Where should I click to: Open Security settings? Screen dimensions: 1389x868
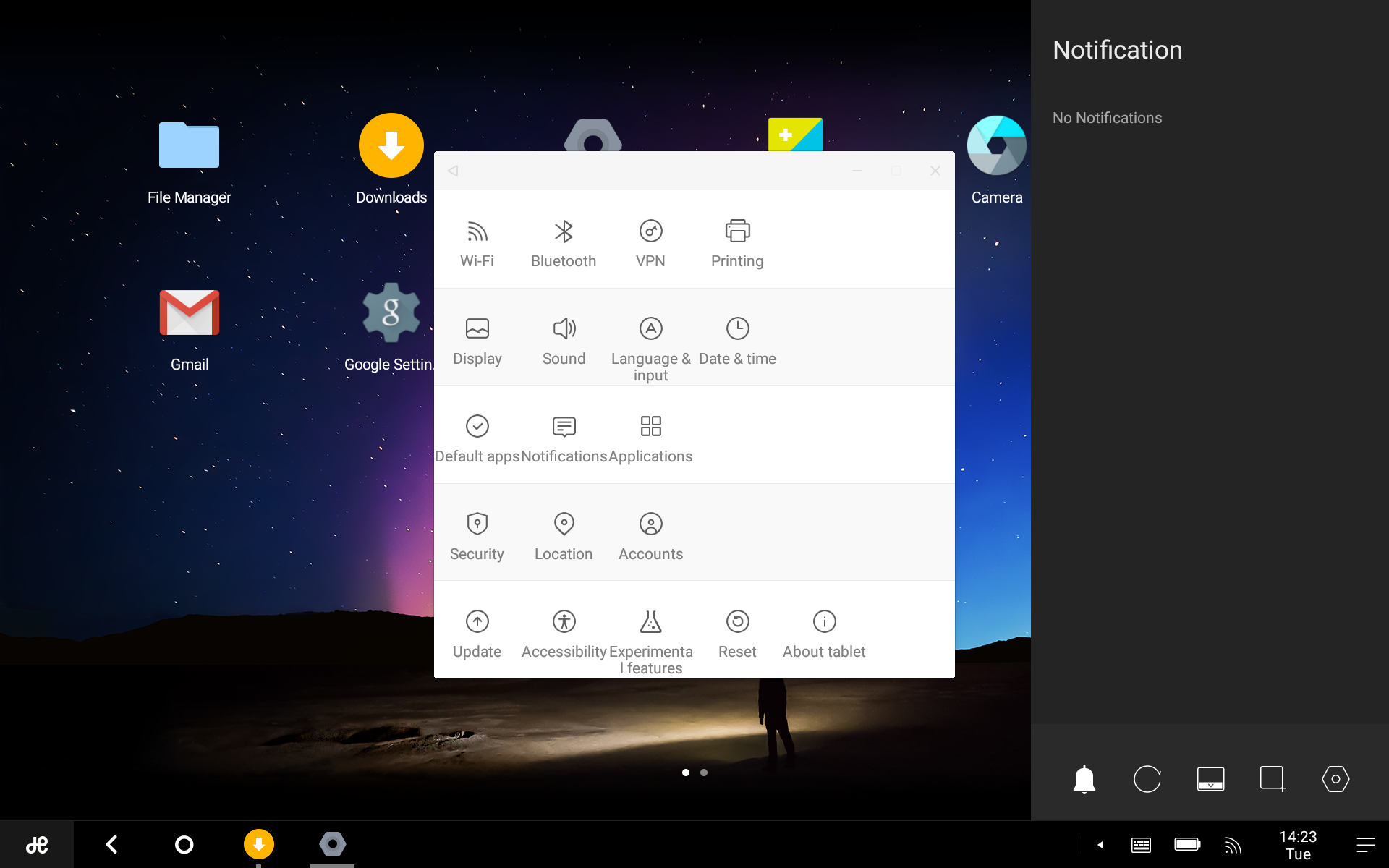(x=477, y=536)
